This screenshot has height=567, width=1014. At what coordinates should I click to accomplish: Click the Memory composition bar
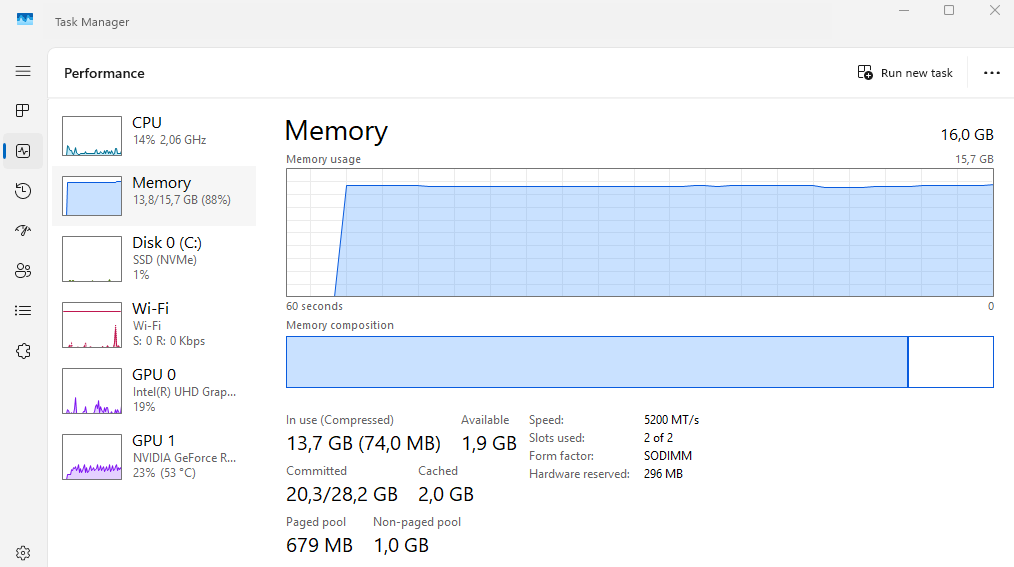640,362
